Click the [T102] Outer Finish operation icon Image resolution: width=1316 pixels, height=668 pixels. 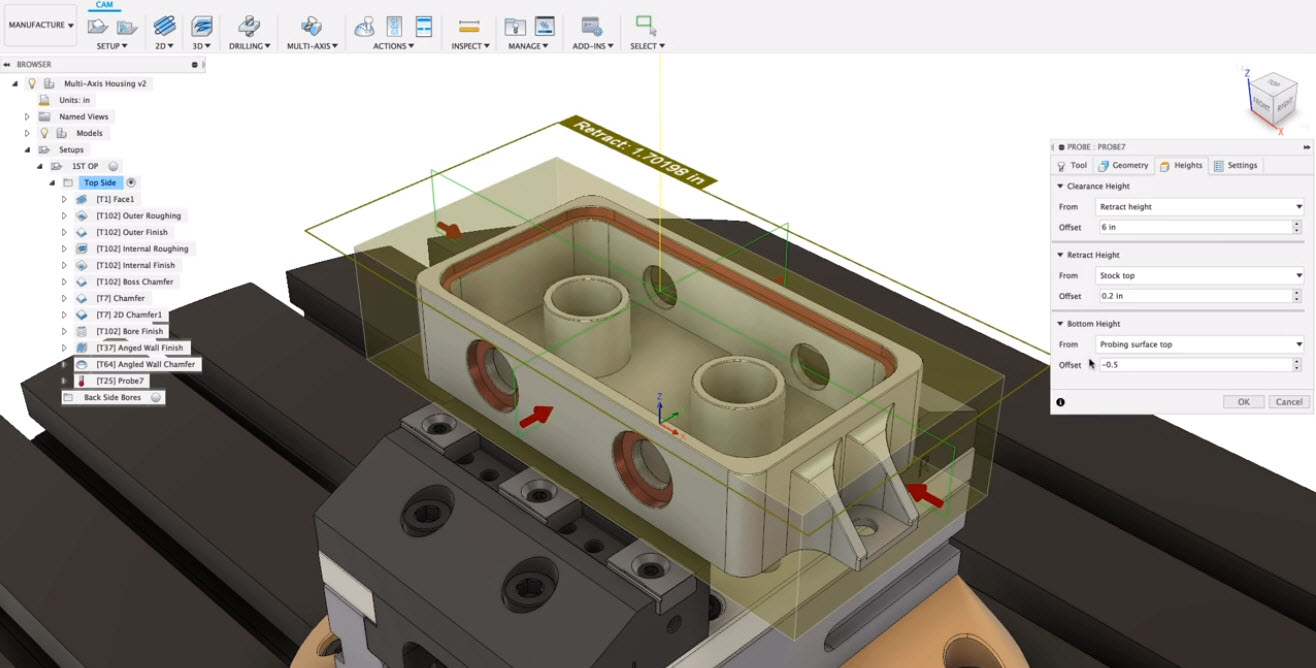tap(82, 232)
